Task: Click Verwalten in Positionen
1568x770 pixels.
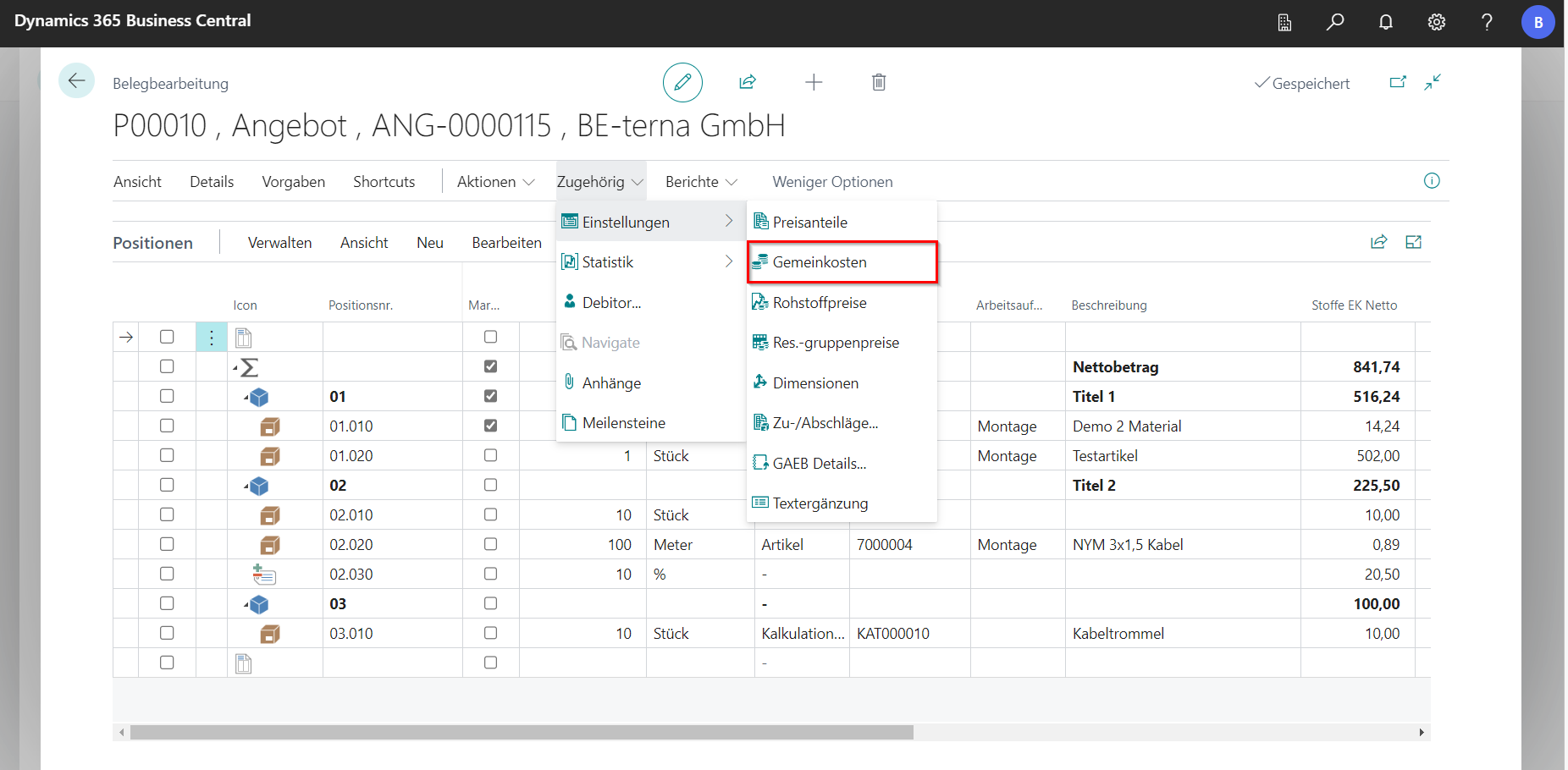Action: point(279,243)
